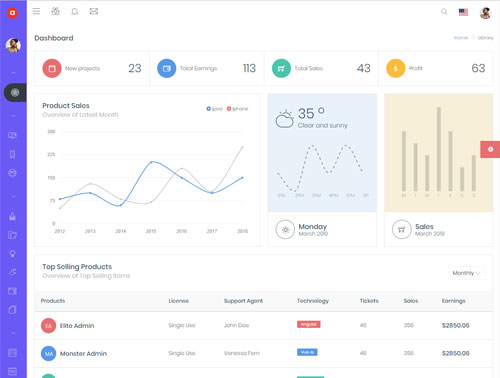Viewport: 500px width, 378px height.
Task: Click the Home breadcrumb link
Action: (x=461, y=38)
